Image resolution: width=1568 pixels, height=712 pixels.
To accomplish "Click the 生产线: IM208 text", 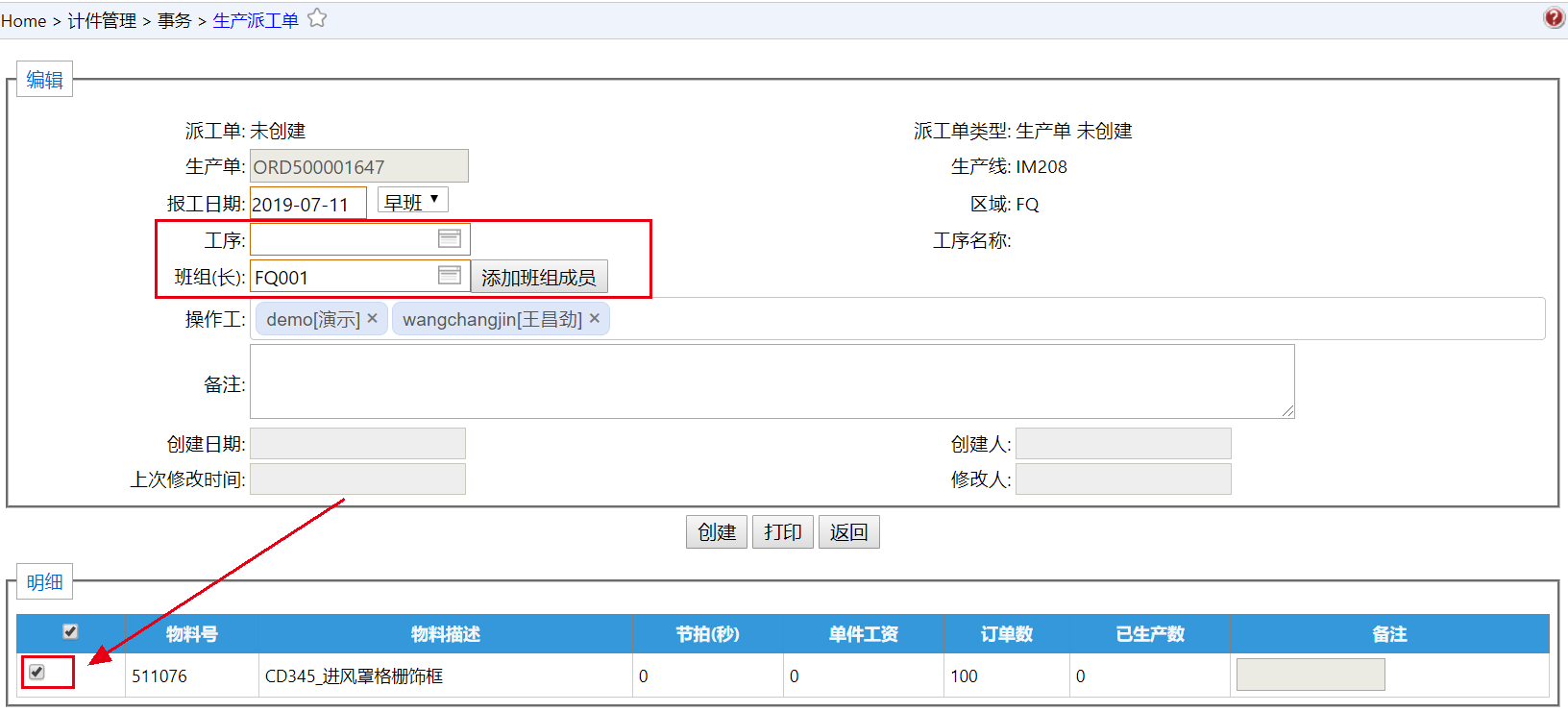I will (x=1009, y=166).
